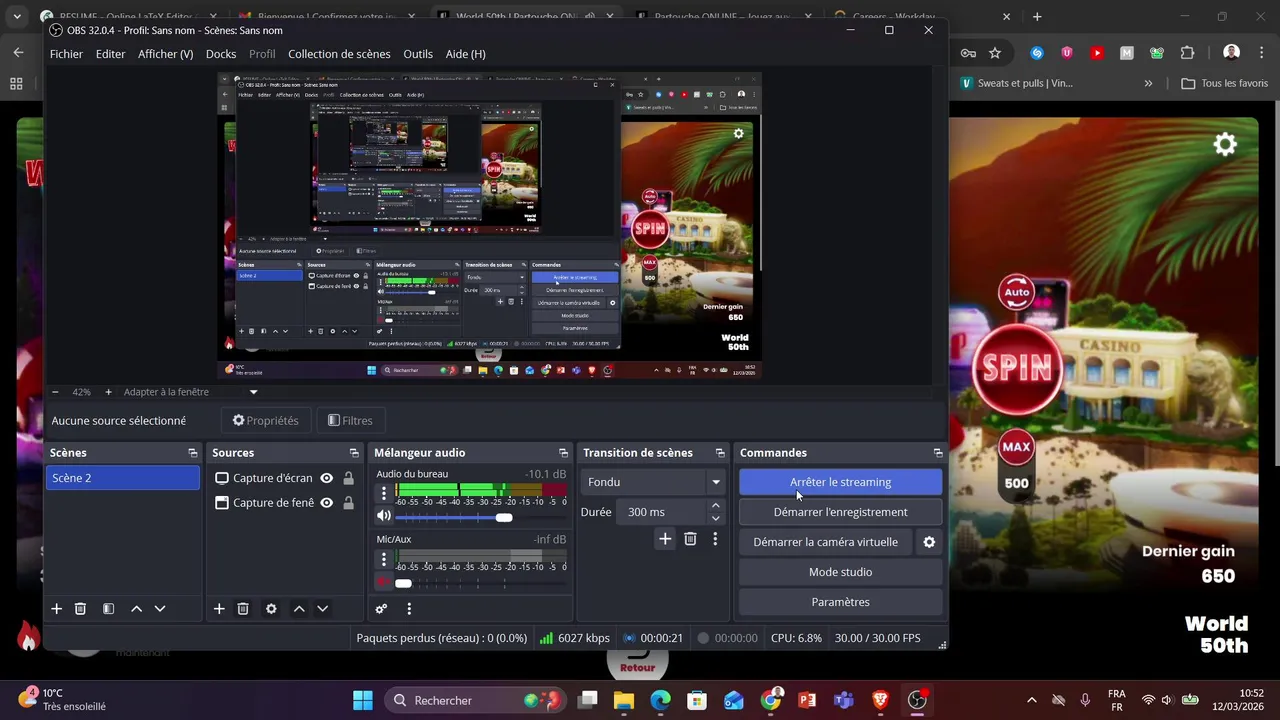This screenshot has height=720, width=1280.
Task: Undock the Scènes panel
Action: (x=193, y=453)
